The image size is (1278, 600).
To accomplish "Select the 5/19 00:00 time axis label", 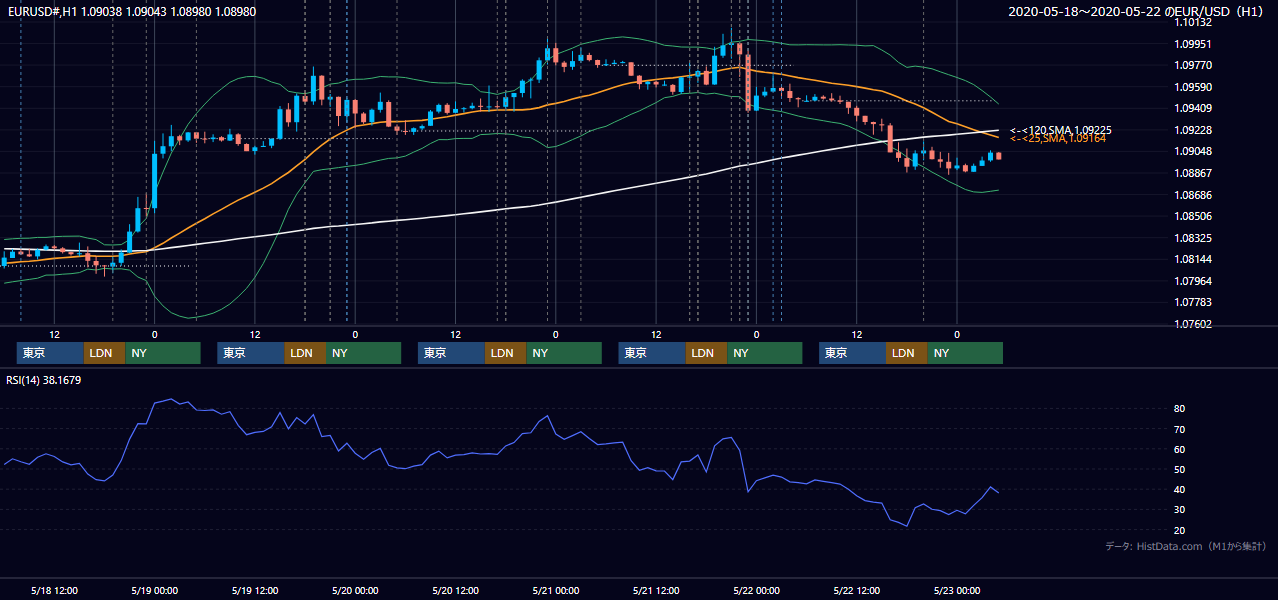I will (x=155, y=590).
